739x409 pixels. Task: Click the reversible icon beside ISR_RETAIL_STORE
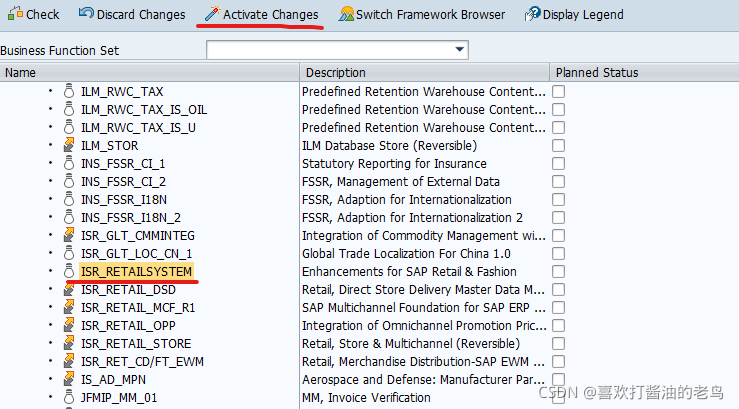[69, 343]
